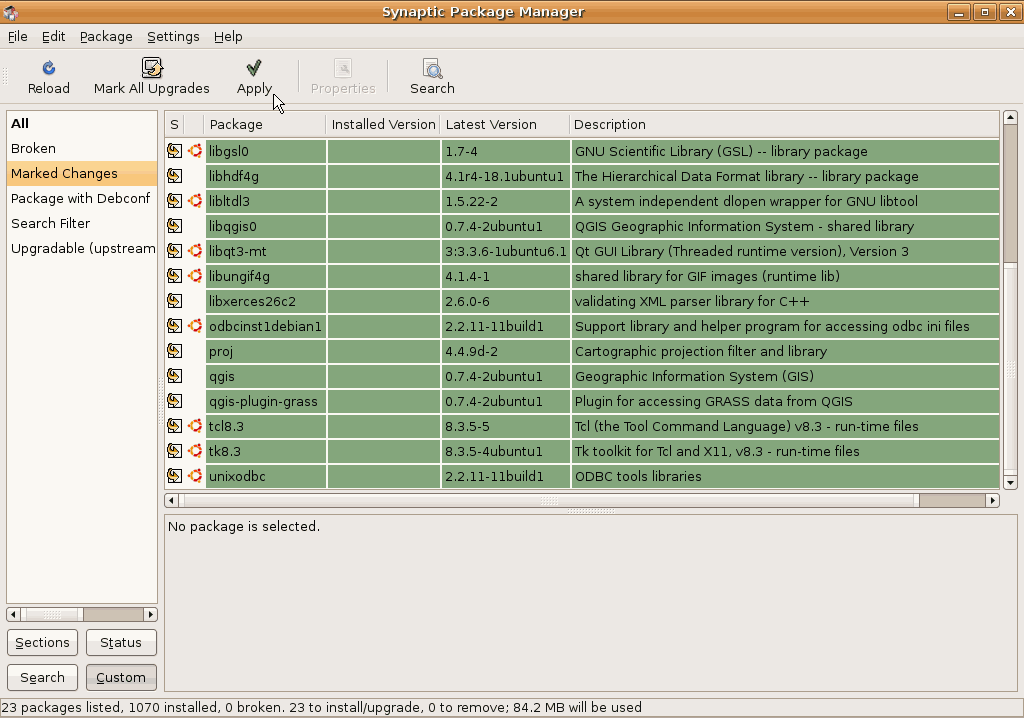The image size is (1024, 718).
Task: Click Ubuntu supported logo beside unixodbc
Action: 195,476
